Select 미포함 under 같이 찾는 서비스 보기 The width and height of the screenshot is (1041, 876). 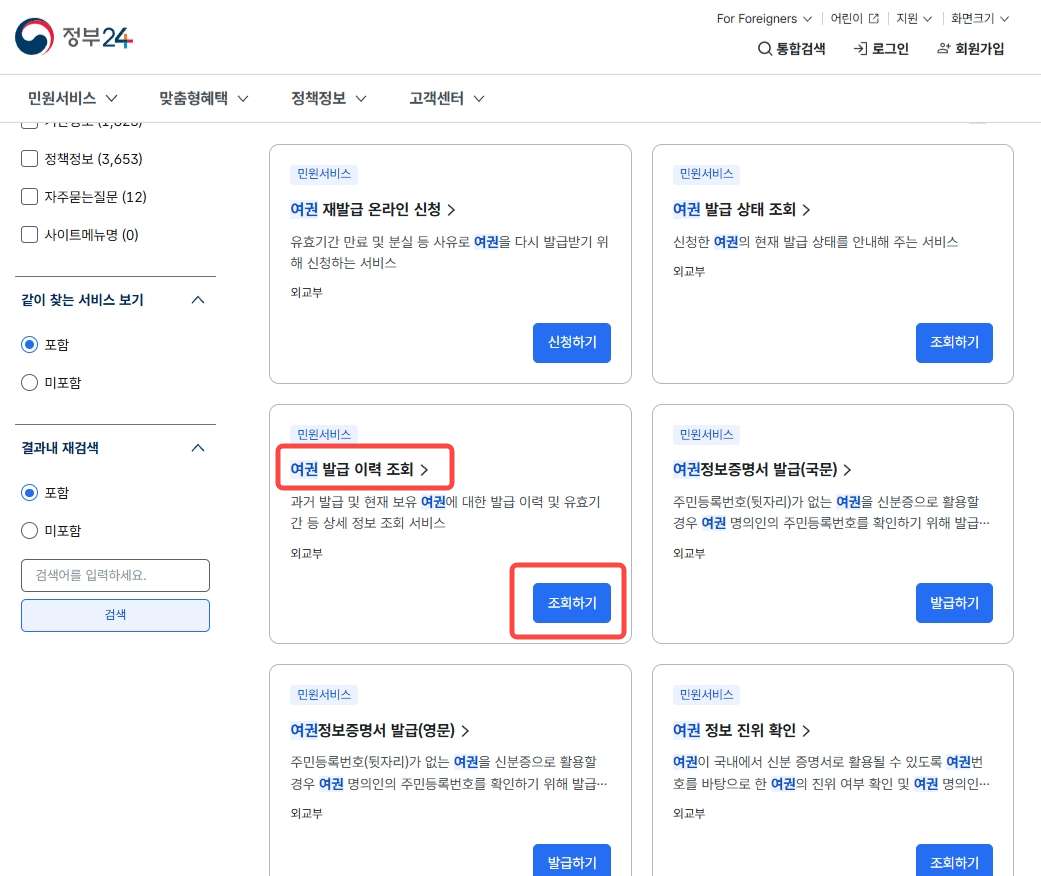(29, 382)
